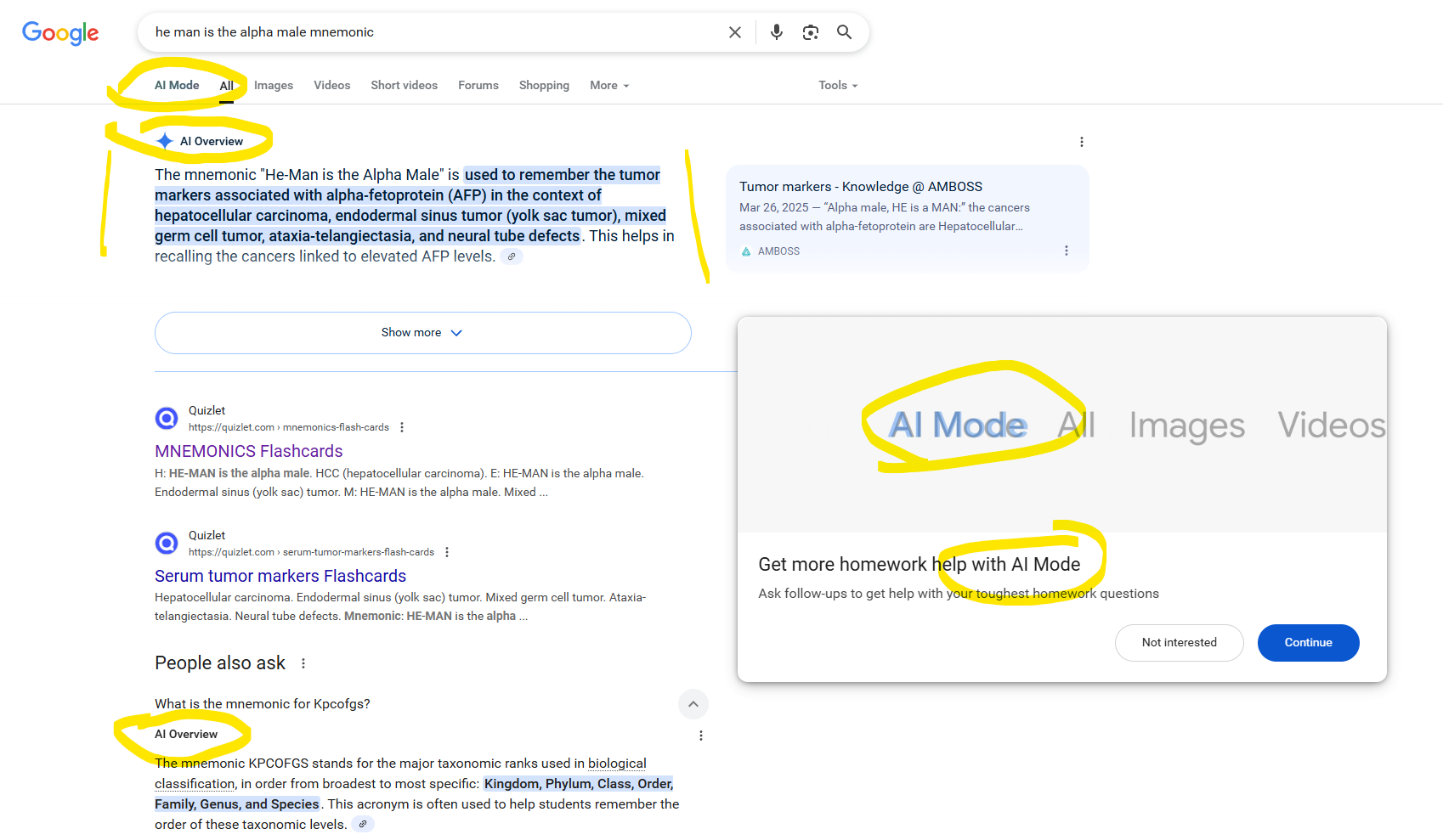Click Continue in AI Mode promo
The width and height of the screenshot is (1443, 840).
tap(1309, 643)
